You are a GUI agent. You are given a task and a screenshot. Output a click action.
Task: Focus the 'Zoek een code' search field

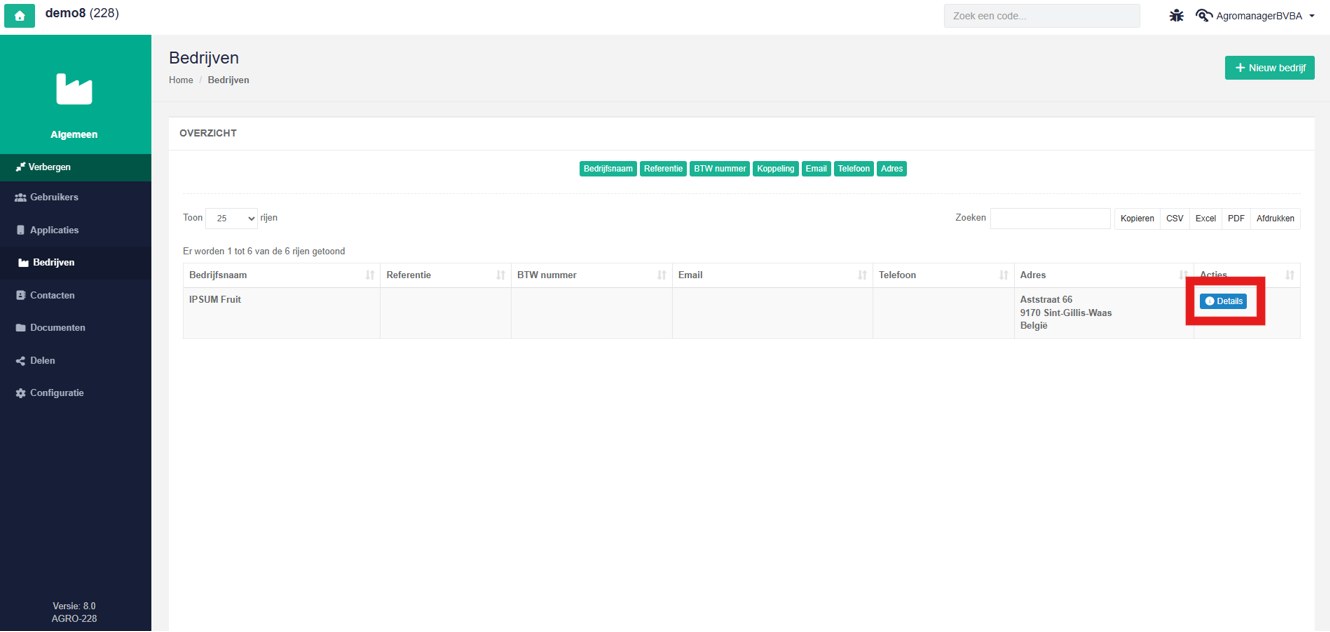click(x=1041, y=16)
